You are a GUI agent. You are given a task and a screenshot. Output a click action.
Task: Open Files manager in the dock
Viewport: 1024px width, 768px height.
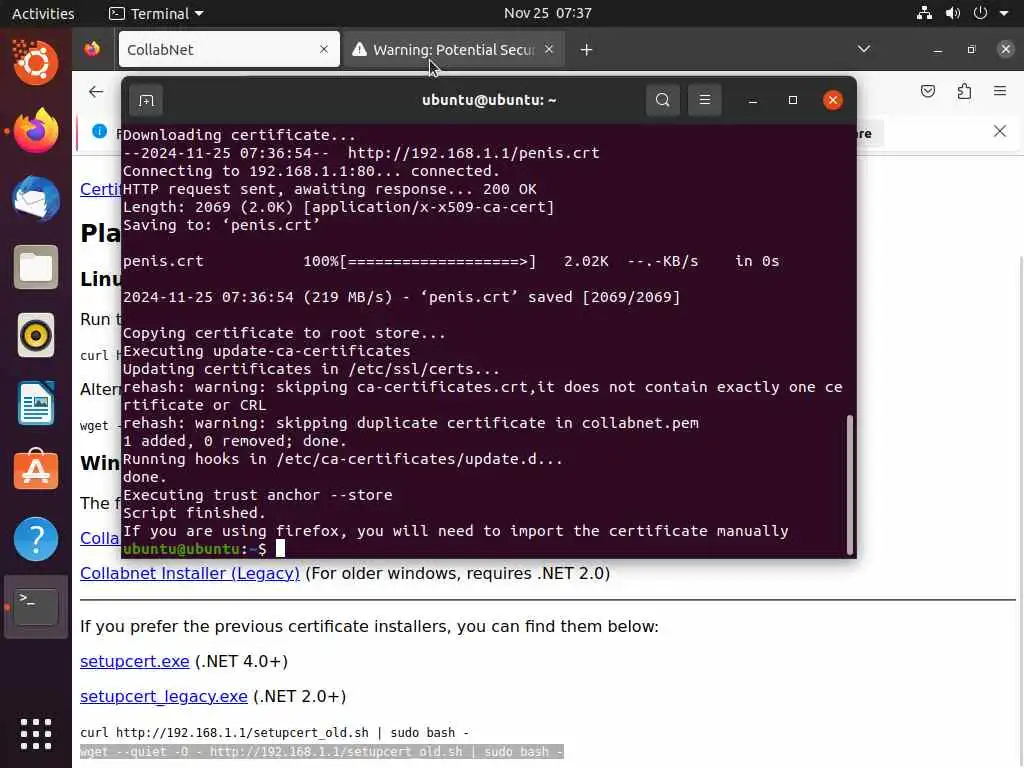[x=36, y=267]
